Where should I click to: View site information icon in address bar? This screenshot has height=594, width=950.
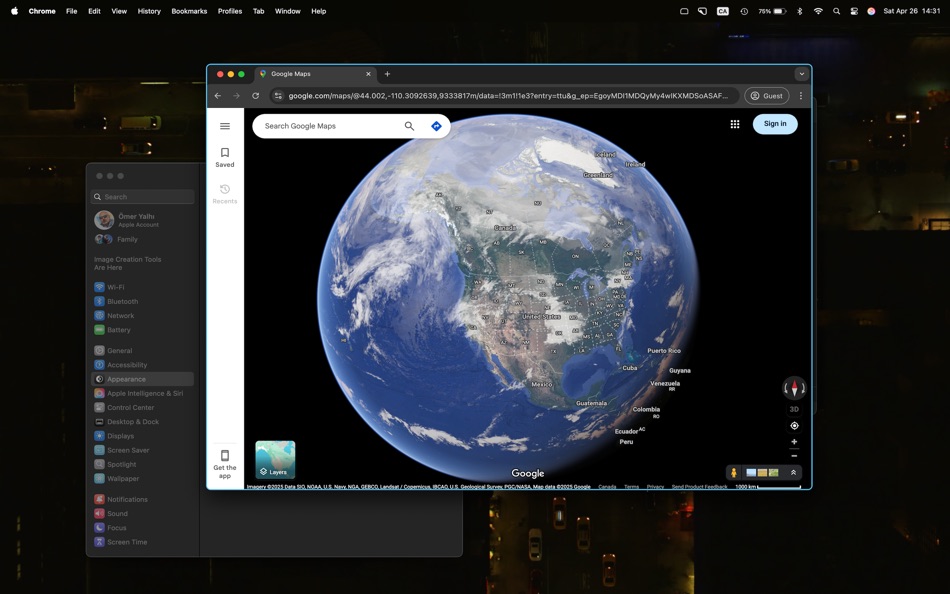(277, 96)
